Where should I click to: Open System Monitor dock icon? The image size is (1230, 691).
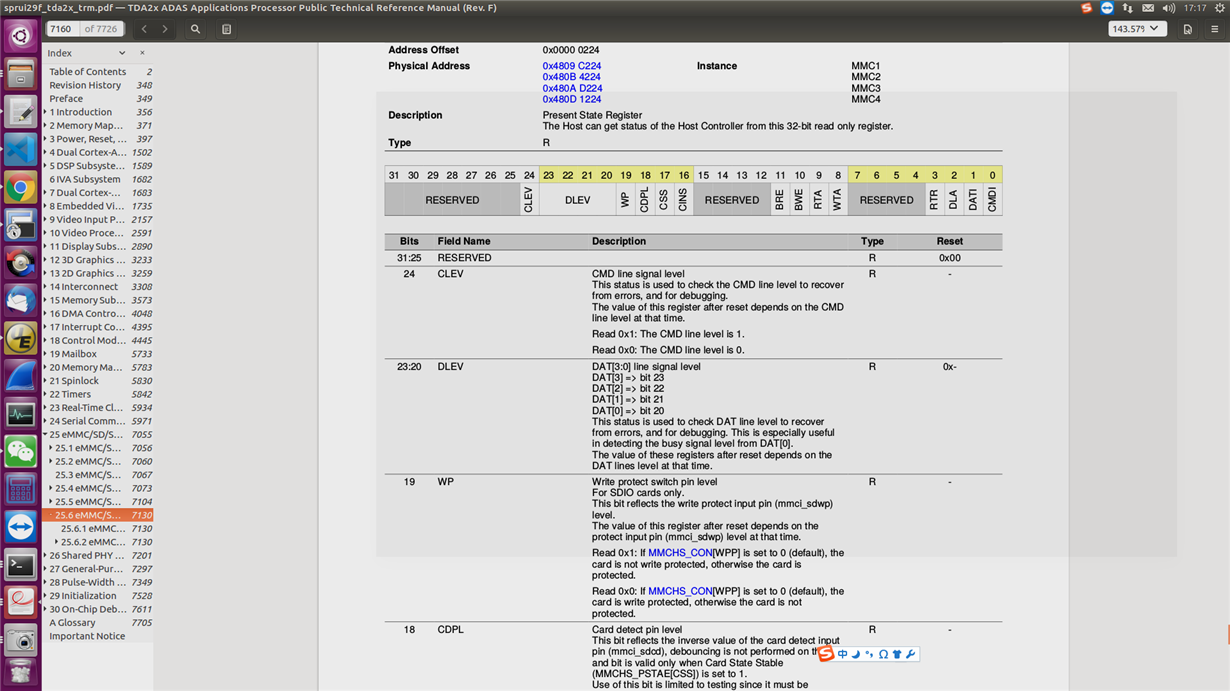click(x=20, y=414)
